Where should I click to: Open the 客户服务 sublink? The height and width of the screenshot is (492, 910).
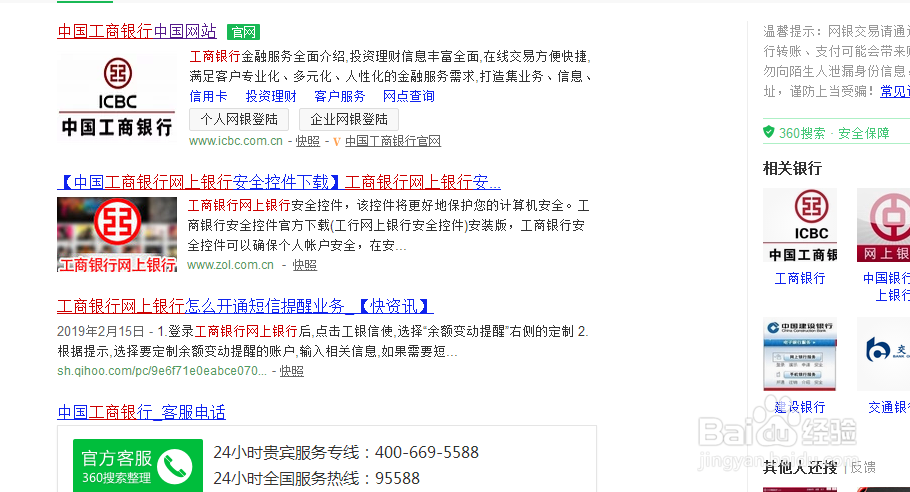pyautogui.click(x=340, y=96)
